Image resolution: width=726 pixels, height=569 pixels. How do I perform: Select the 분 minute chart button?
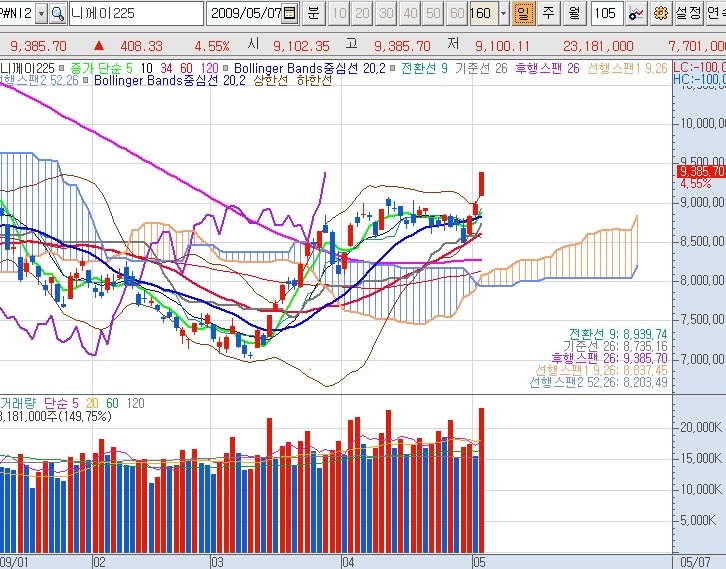(313, 14)
